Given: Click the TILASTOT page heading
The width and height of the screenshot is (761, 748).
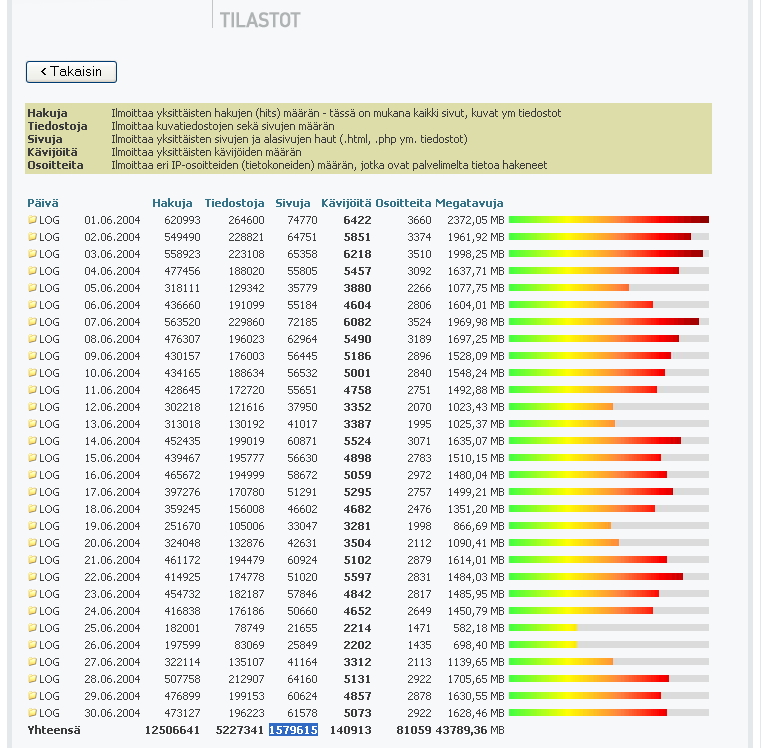Looking at the screenshot, I should 260,20.
